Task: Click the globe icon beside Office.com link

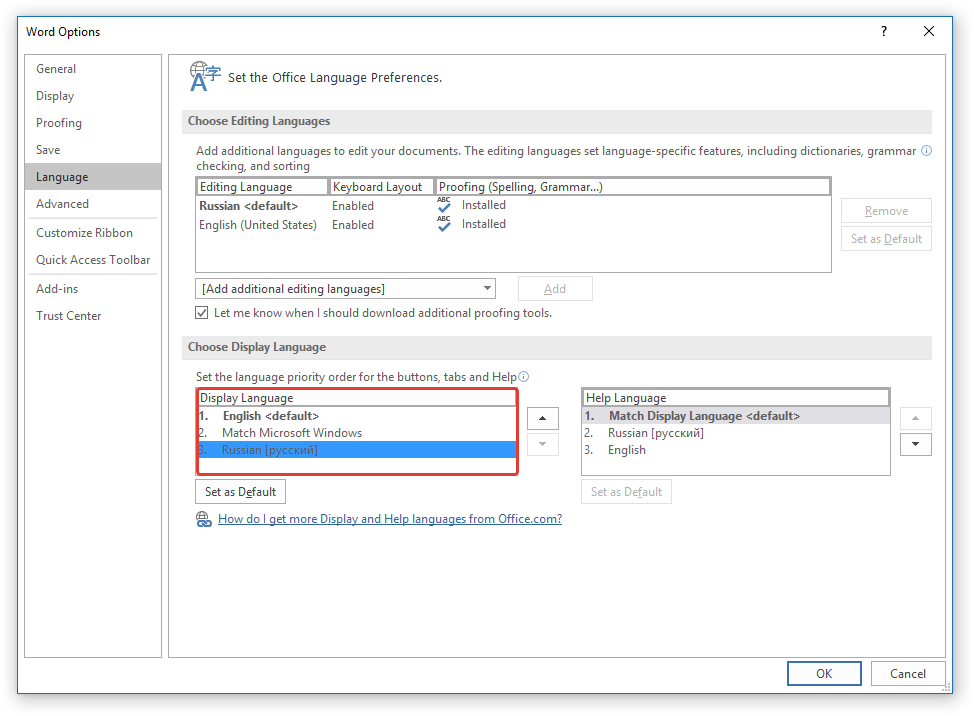Action: [204, 519]
